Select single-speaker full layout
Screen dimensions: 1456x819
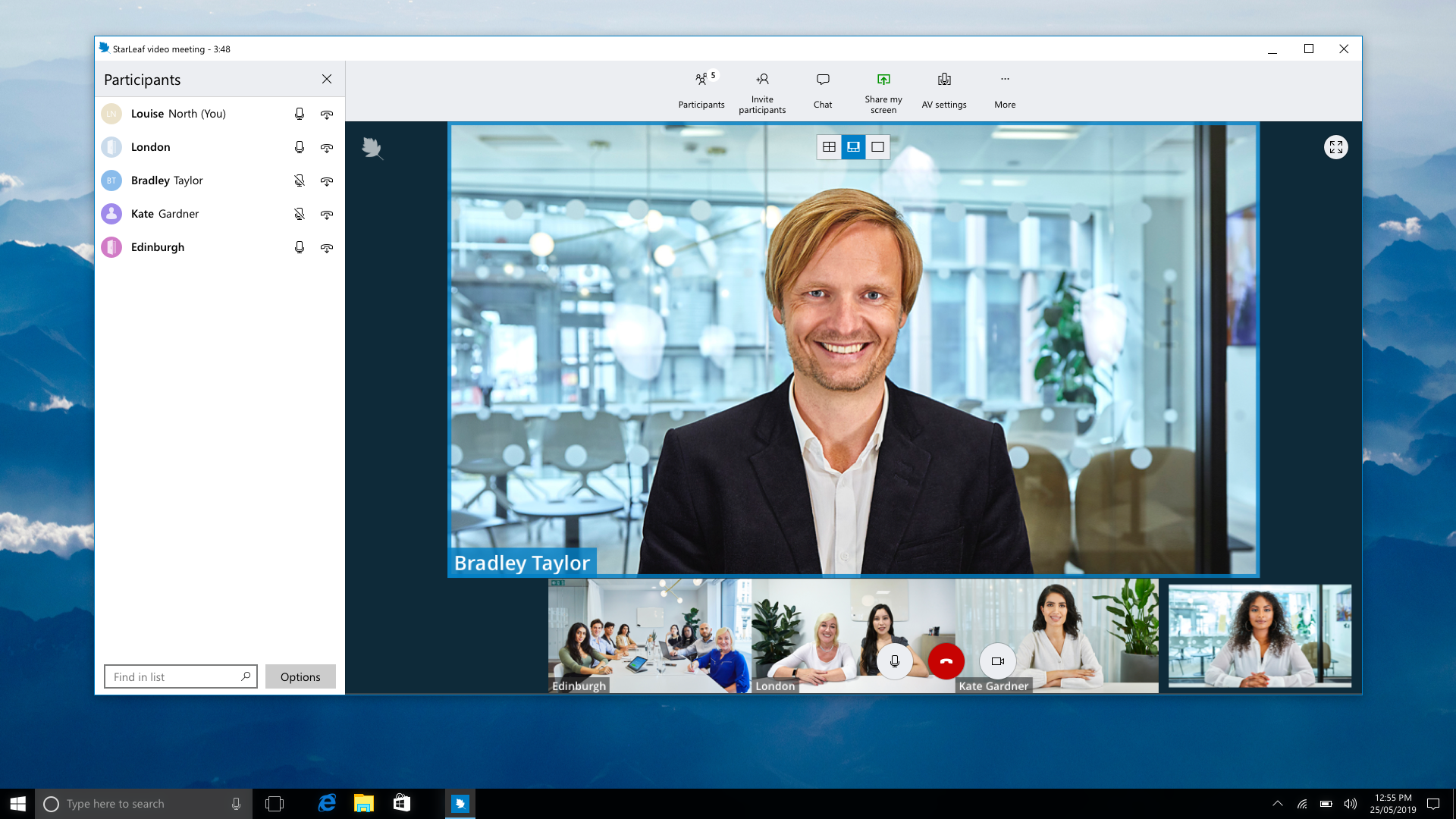877,147
